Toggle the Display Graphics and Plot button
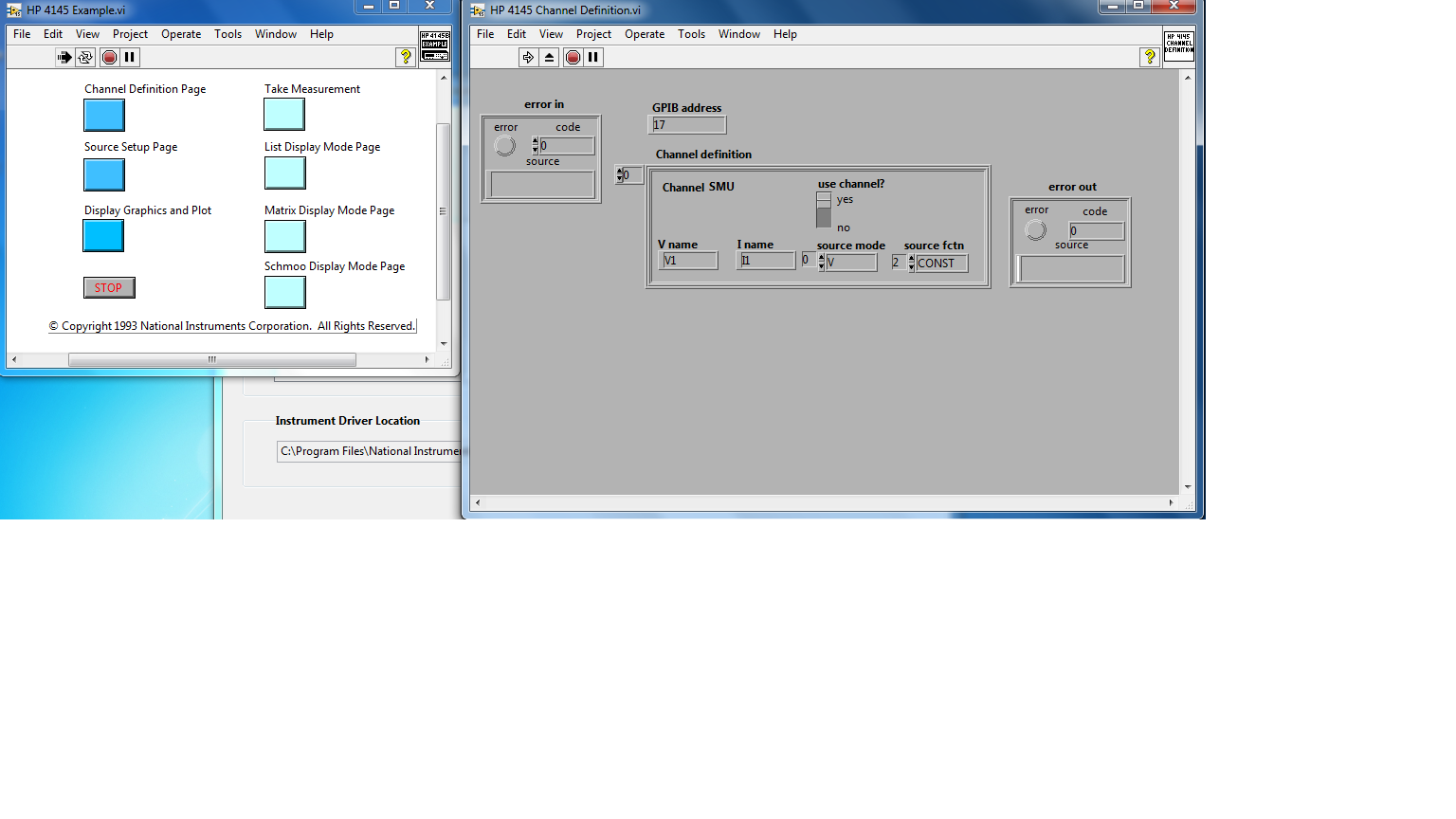This screenshot has width=1456, height=819. [x=103, y=235]
